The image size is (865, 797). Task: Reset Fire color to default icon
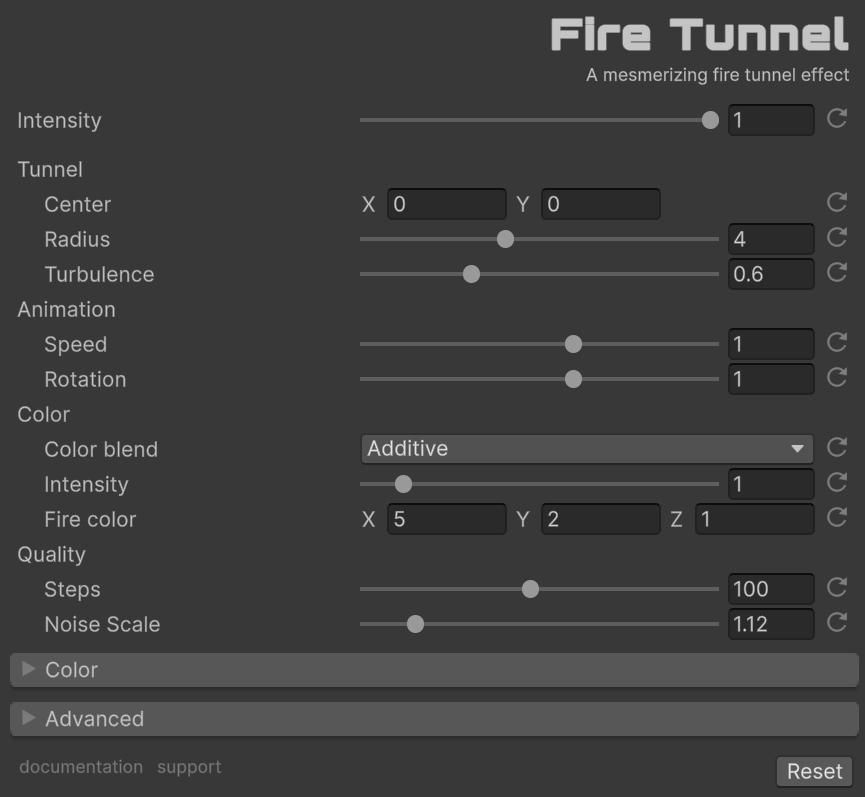coord(837,518)
